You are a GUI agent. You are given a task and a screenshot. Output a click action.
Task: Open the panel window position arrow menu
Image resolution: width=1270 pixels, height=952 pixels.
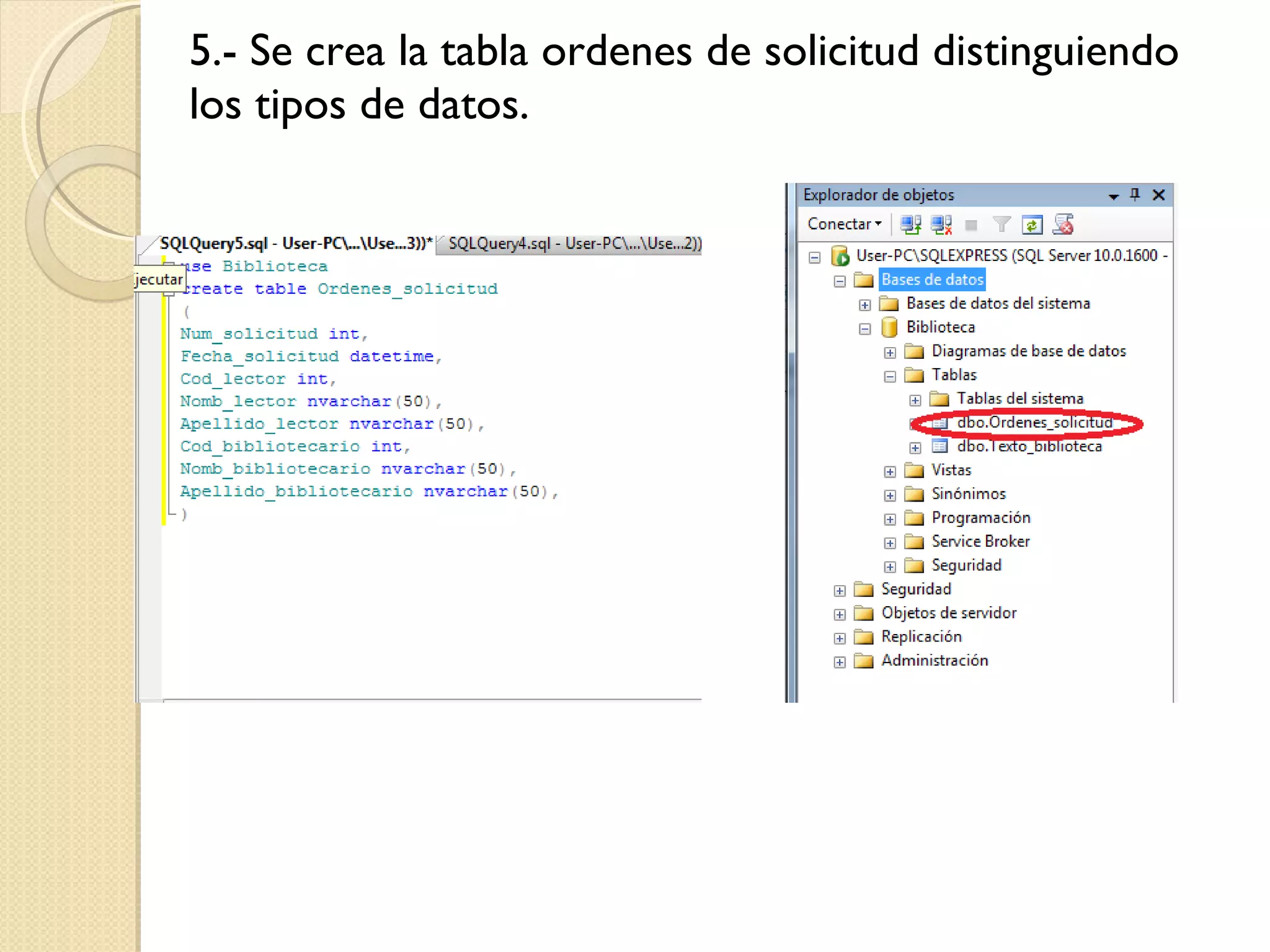point(1113,196)
